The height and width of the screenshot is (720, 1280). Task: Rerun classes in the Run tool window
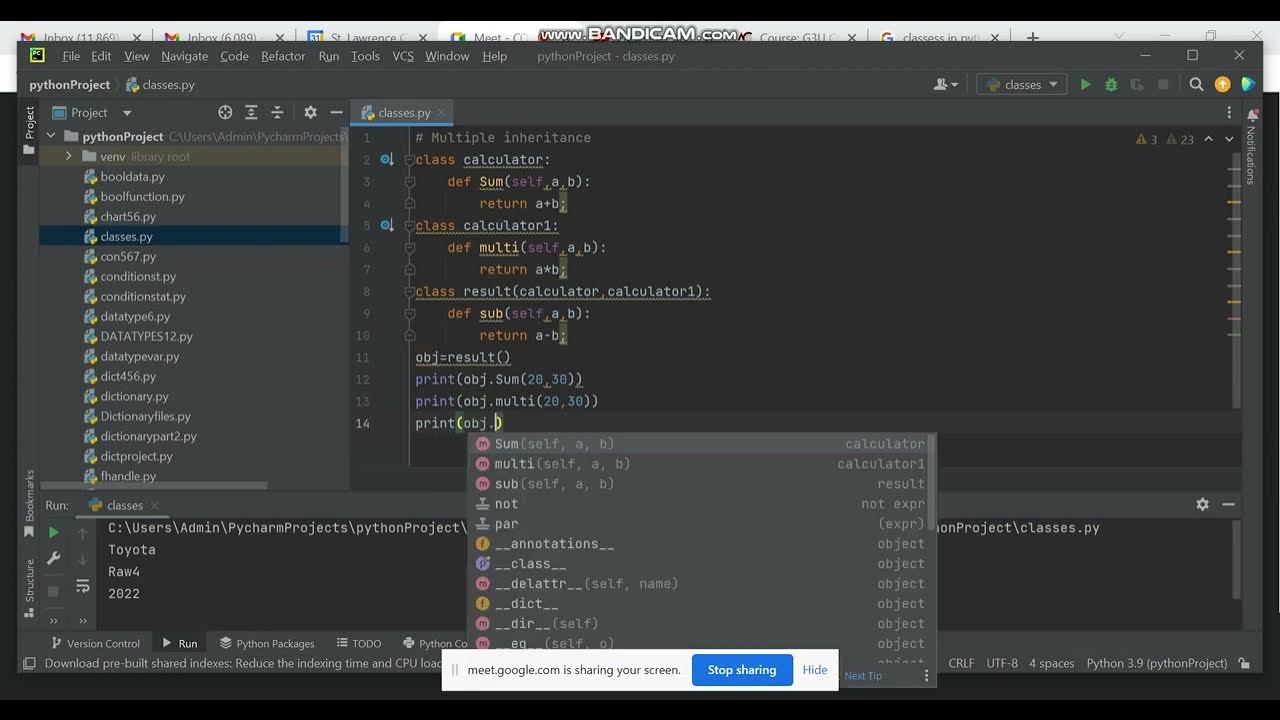point(54,533)
